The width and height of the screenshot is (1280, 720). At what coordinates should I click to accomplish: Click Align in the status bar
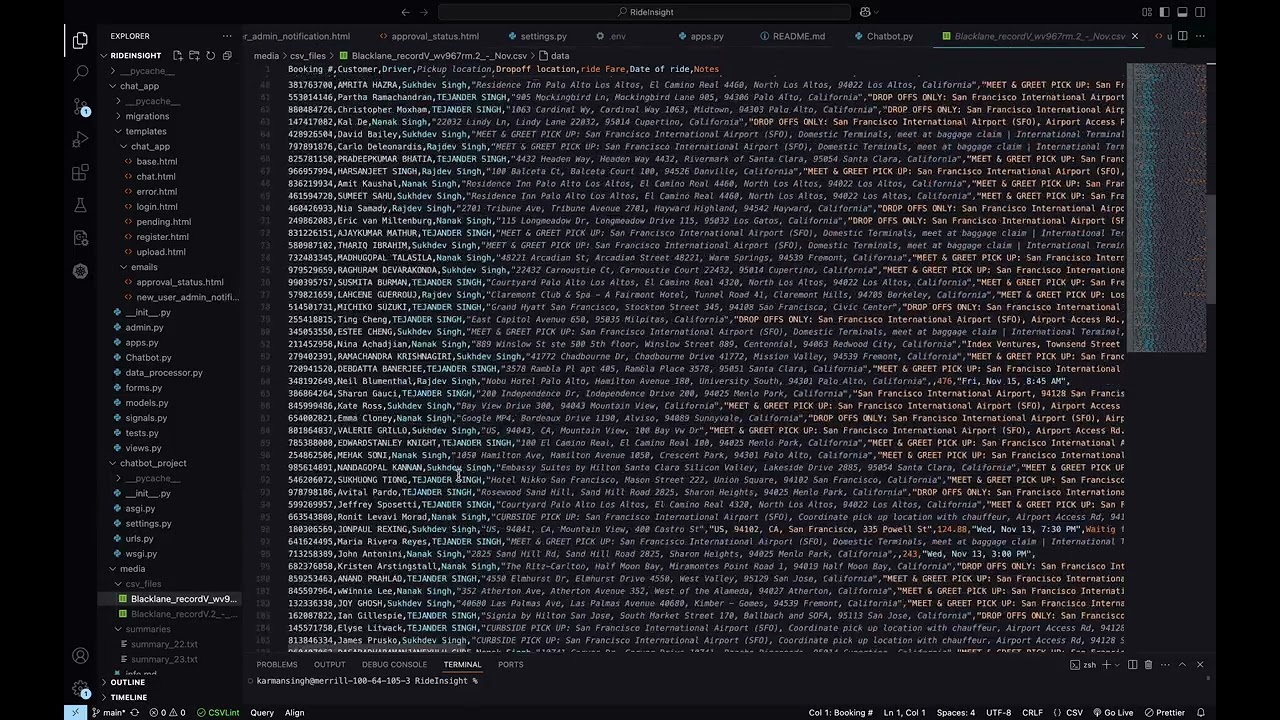click(x=295, y=713)
